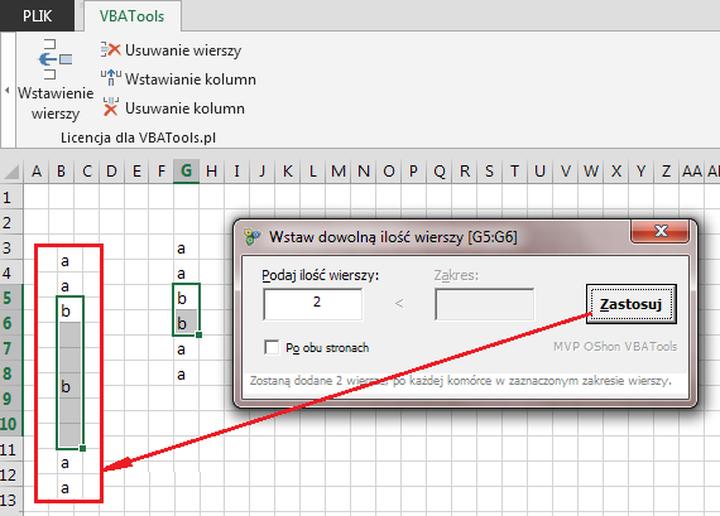Click the Podaj ilość wierszy input field
Image resolution: width=720 pixels, height=516 pixels.
(313, 304)
